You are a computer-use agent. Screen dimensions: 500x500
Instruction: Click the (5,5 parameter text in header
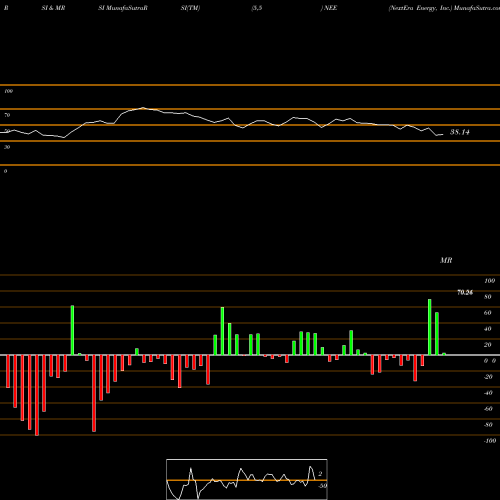[257, 8]
